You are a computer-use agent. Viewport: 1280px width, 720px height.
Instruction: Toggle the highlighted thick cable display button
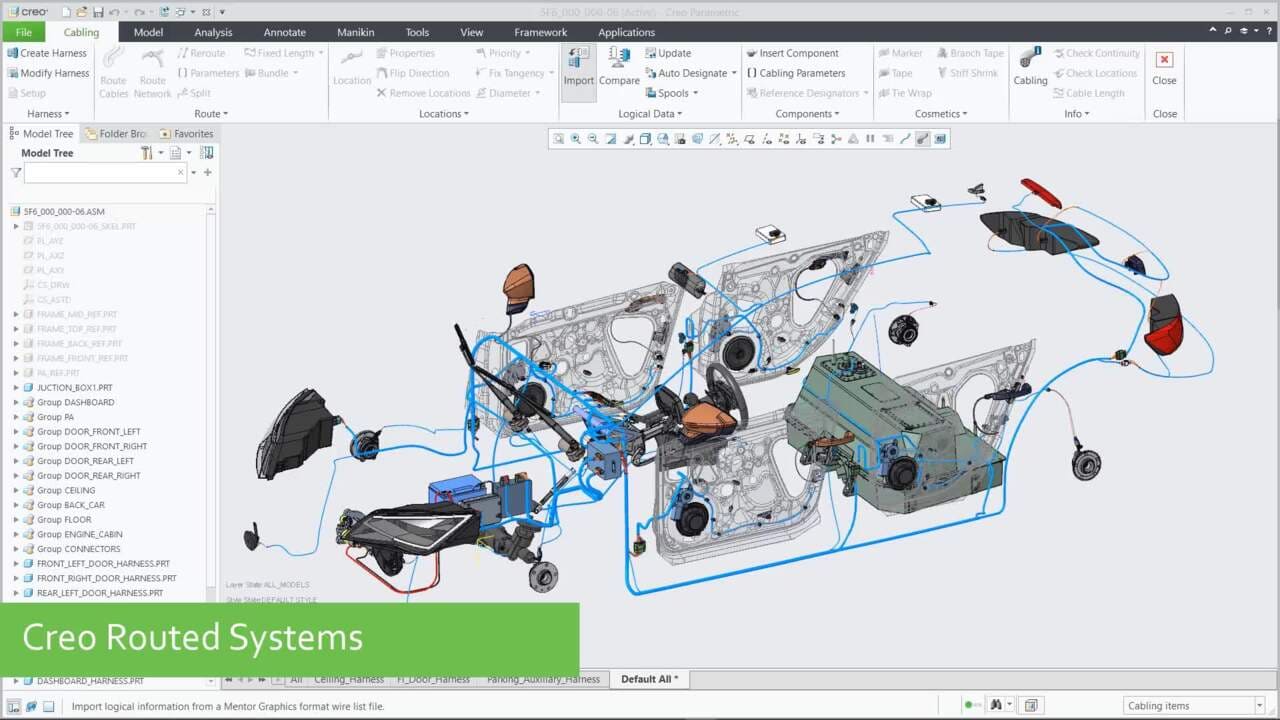coord(922,139)
